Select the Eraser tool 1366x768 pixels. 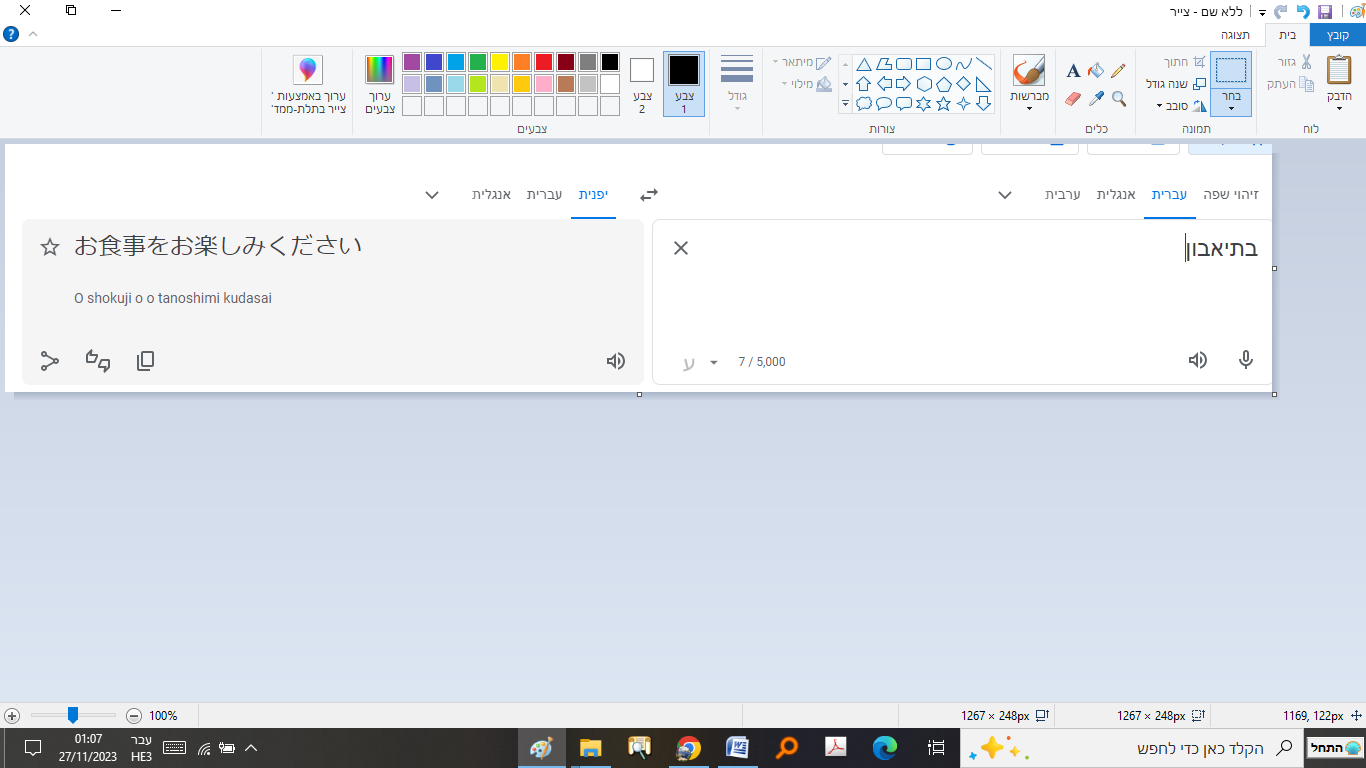coord(1072,98)
